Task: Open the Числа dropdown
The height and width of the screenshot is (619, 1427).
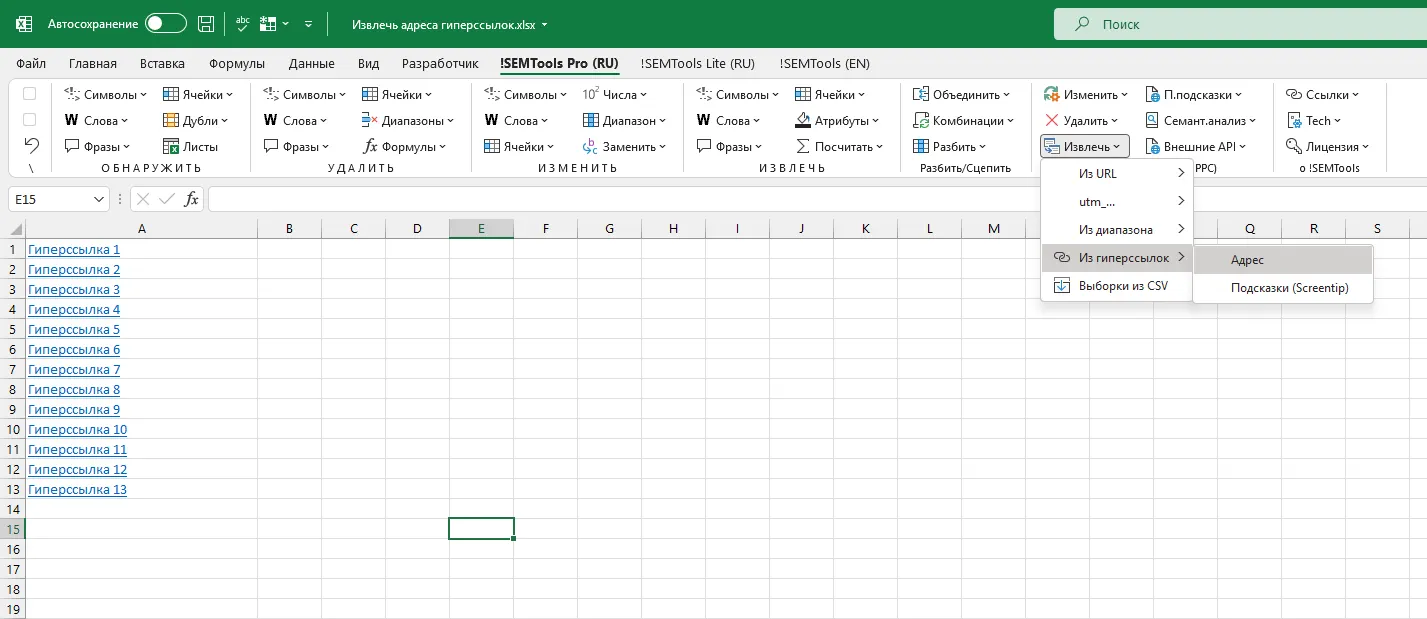Action: [615, 94]
